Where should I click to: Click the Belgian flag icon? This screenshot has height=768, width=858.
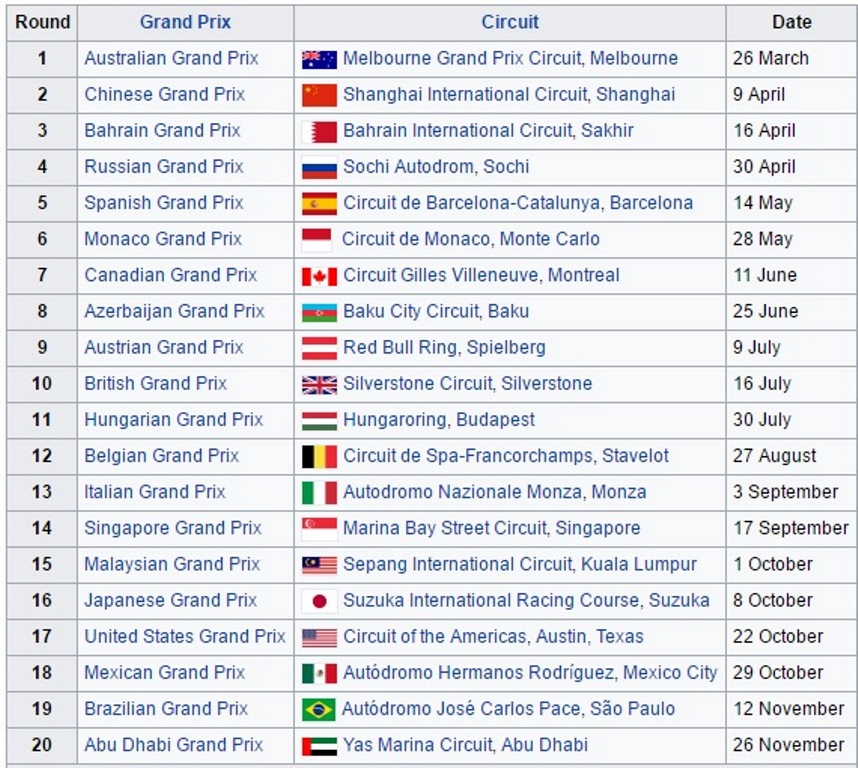pos(319,457)
